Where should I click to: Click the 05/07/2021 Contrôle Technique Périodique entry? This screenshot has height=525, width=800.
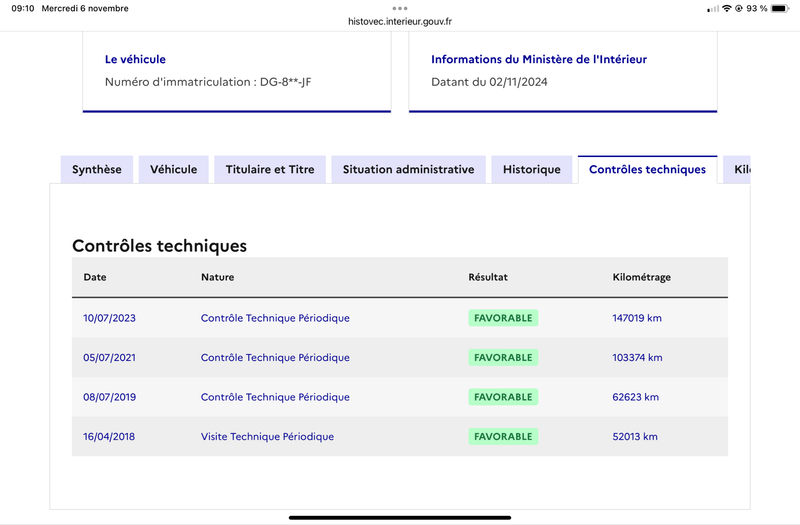tap(275, 358)
